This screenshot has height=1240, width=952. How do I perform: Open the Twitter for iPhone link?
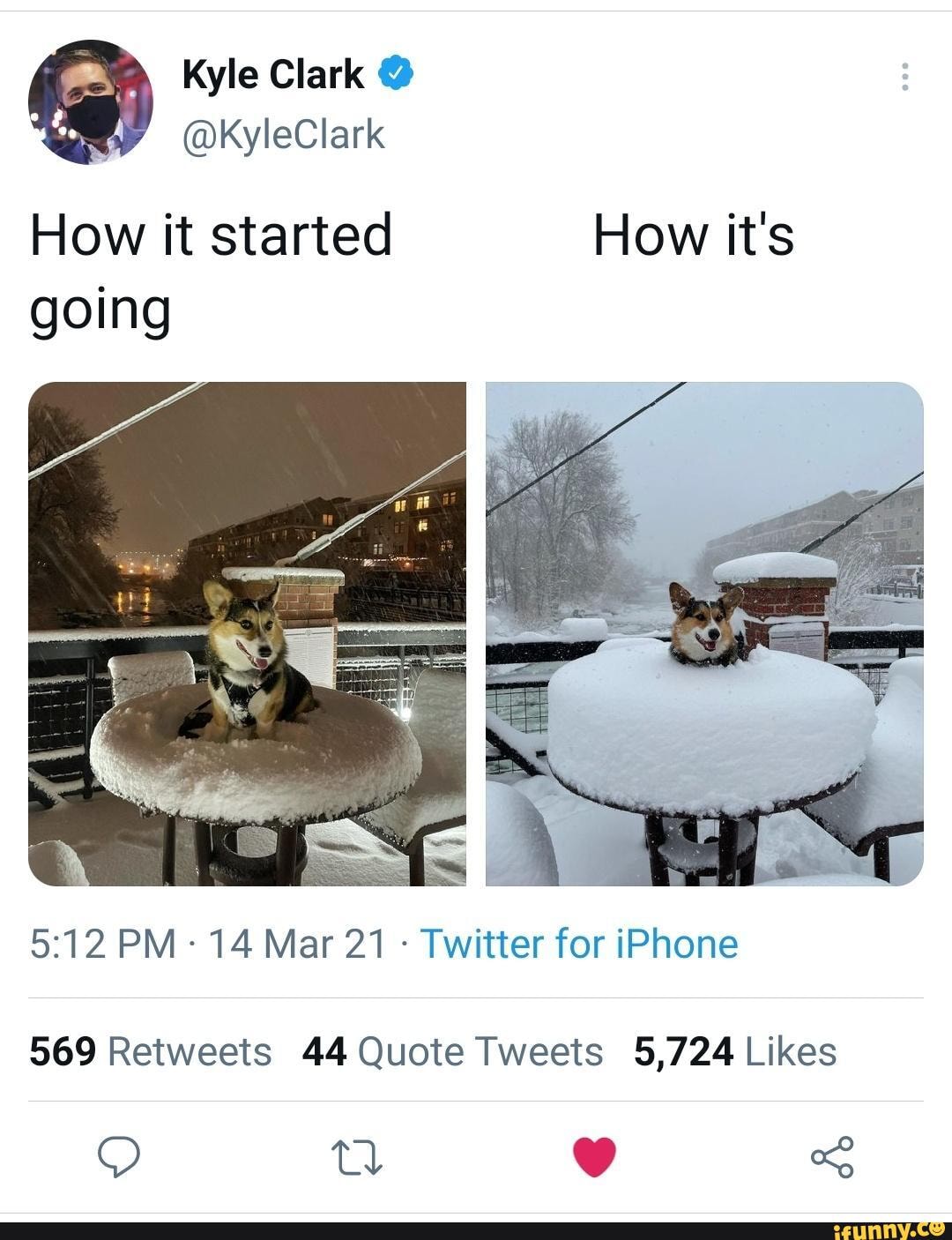pos(579,944)
